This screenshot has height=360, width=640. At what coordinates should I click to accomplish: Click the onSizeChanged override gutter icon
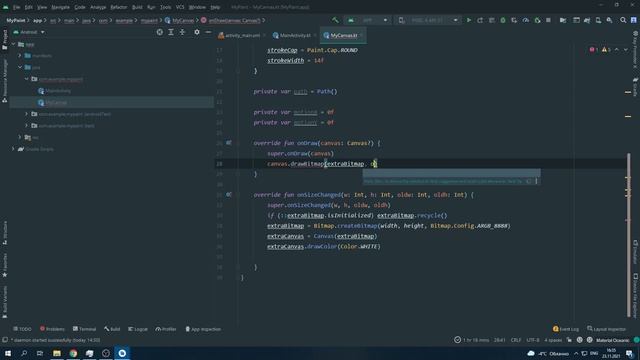(x=229, y=195)
